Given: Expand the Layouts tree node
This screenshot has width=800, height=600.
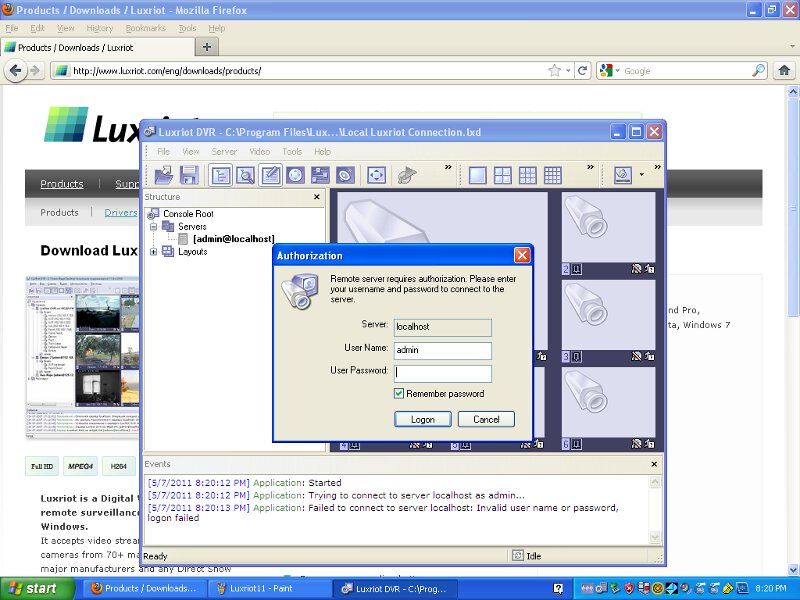Looking at the screenshot, I should pyautogui.click(x=154, y=252).
